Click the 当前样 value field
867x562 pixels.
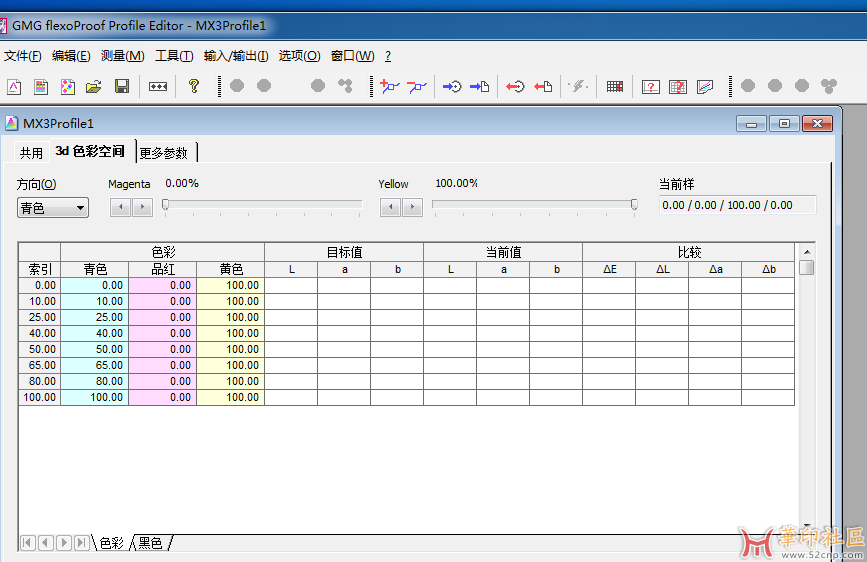click(x=738, y=205)
